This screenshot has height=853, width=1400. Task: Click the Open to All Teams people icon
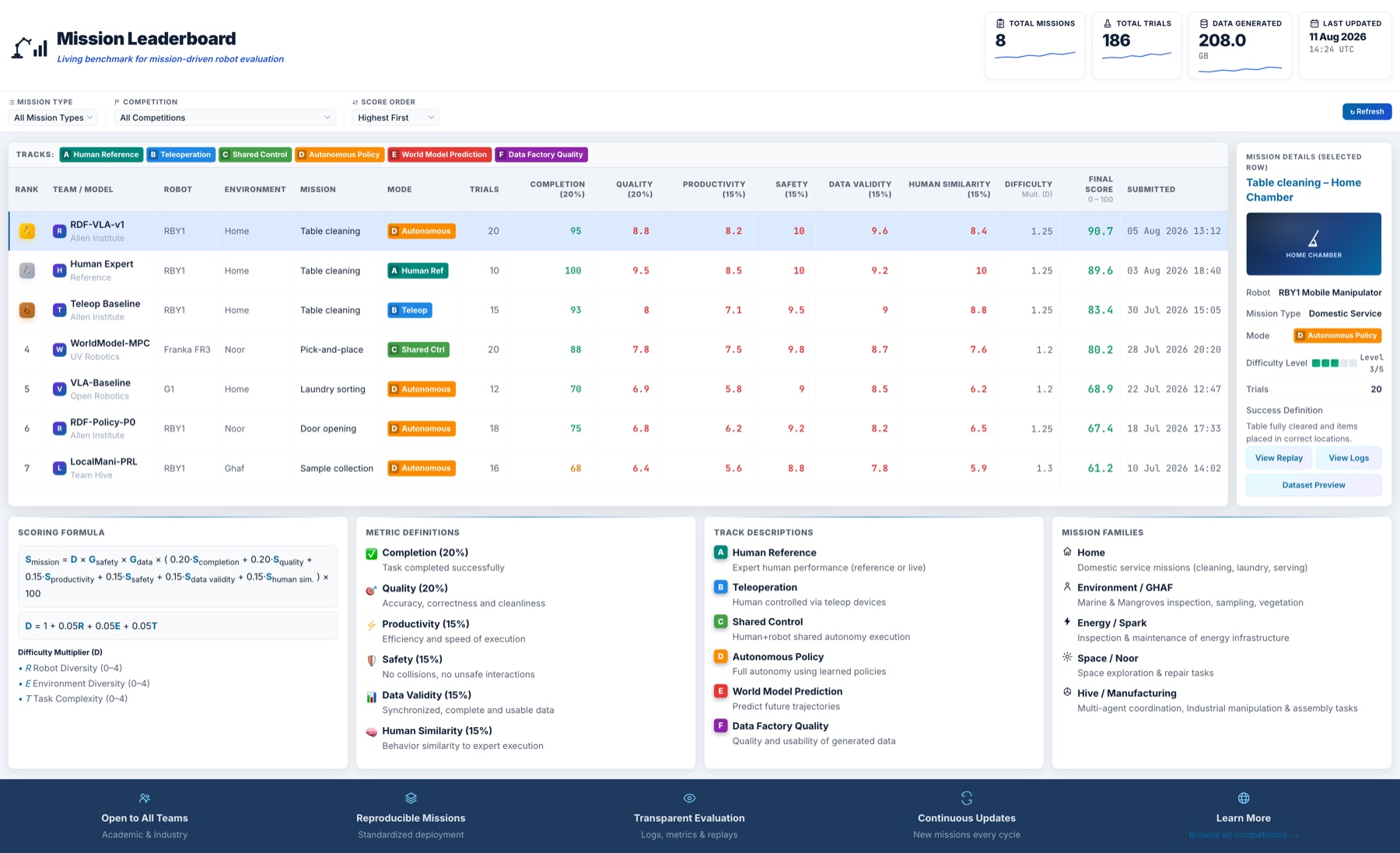click(145, 798)
